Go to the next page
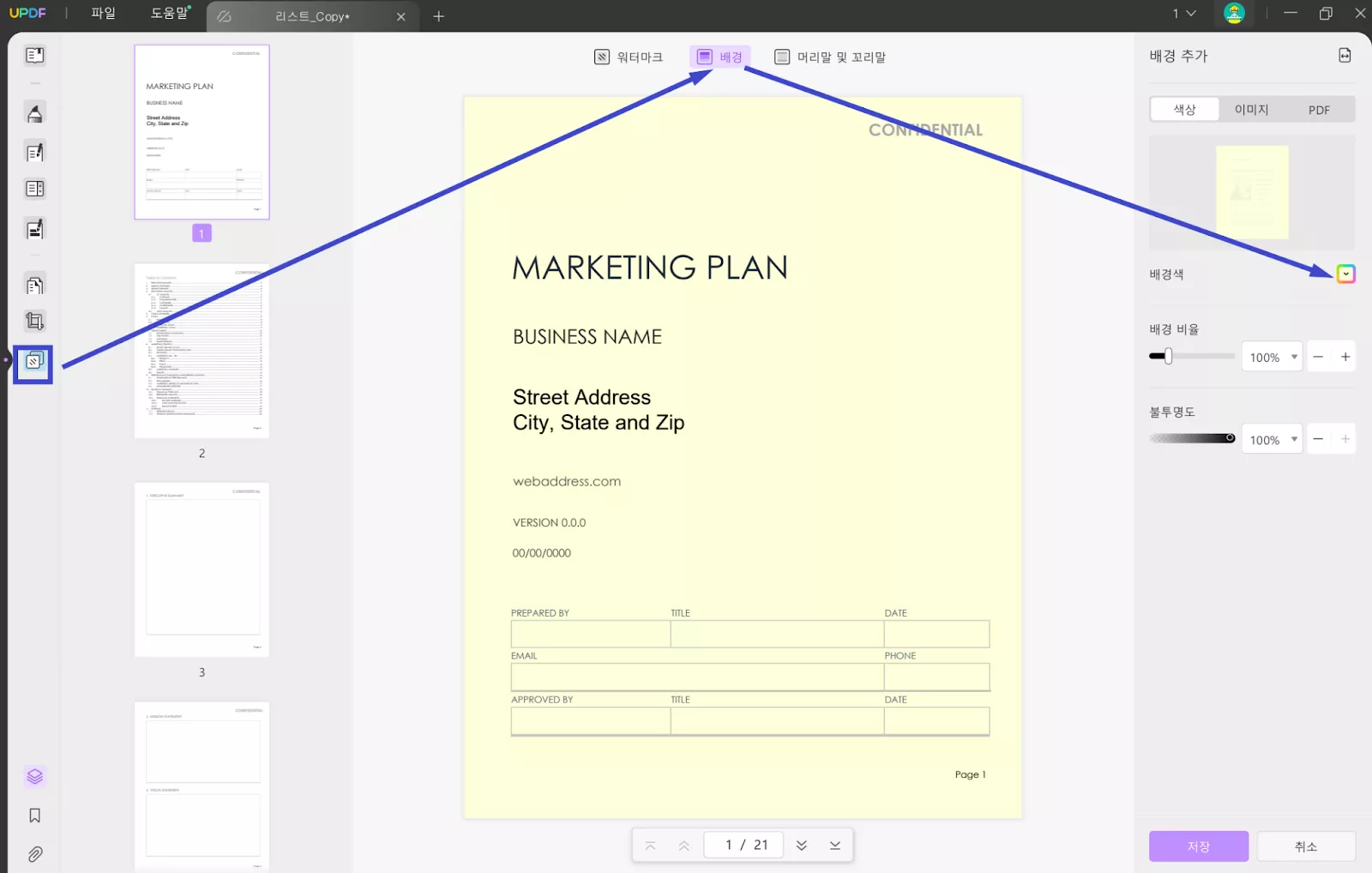Screen dimensions: 1372x873 801,846
